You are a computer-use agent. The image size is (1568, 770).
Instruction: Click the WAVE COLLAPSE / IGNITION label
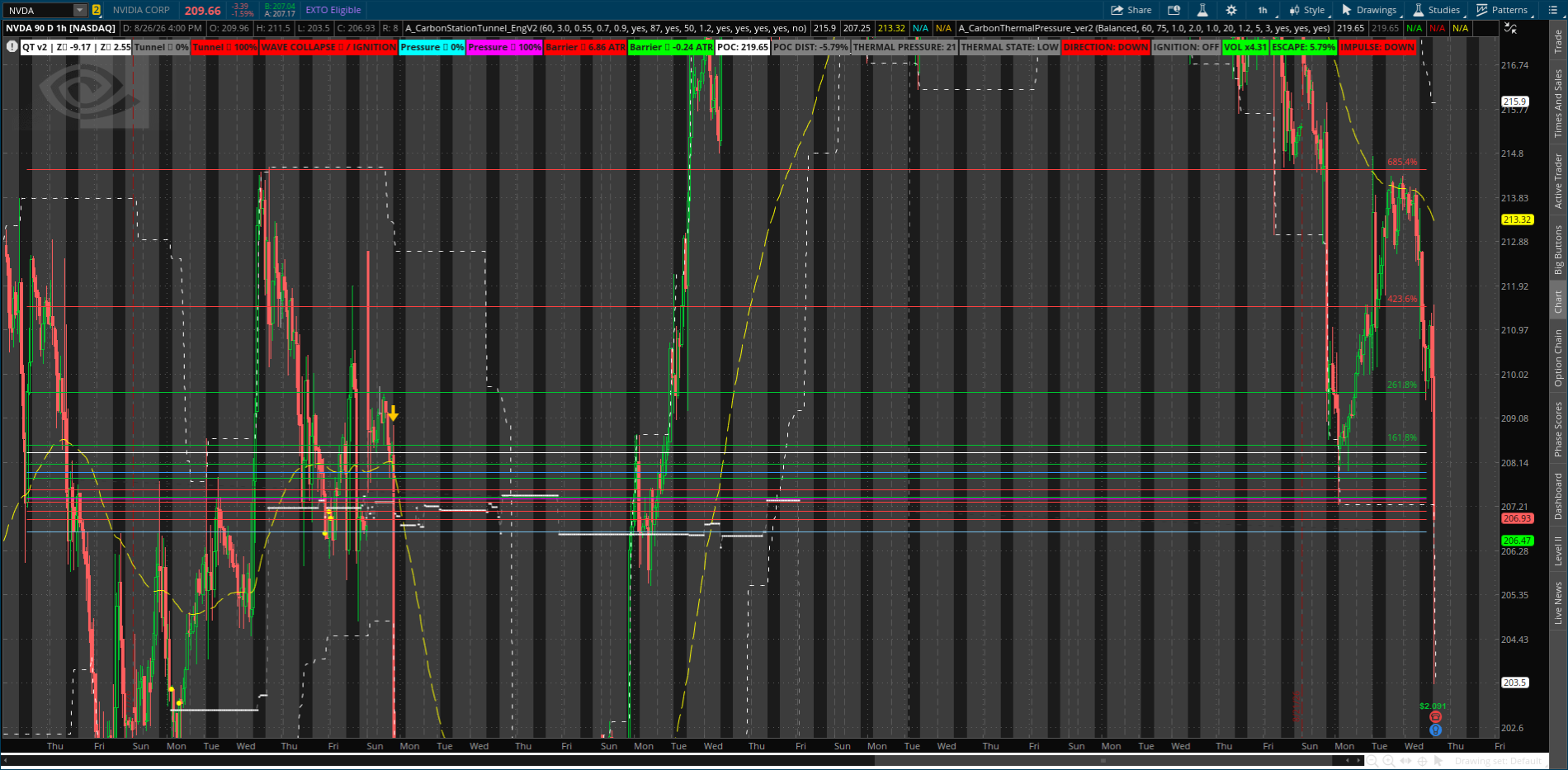[x=328, y=47]
